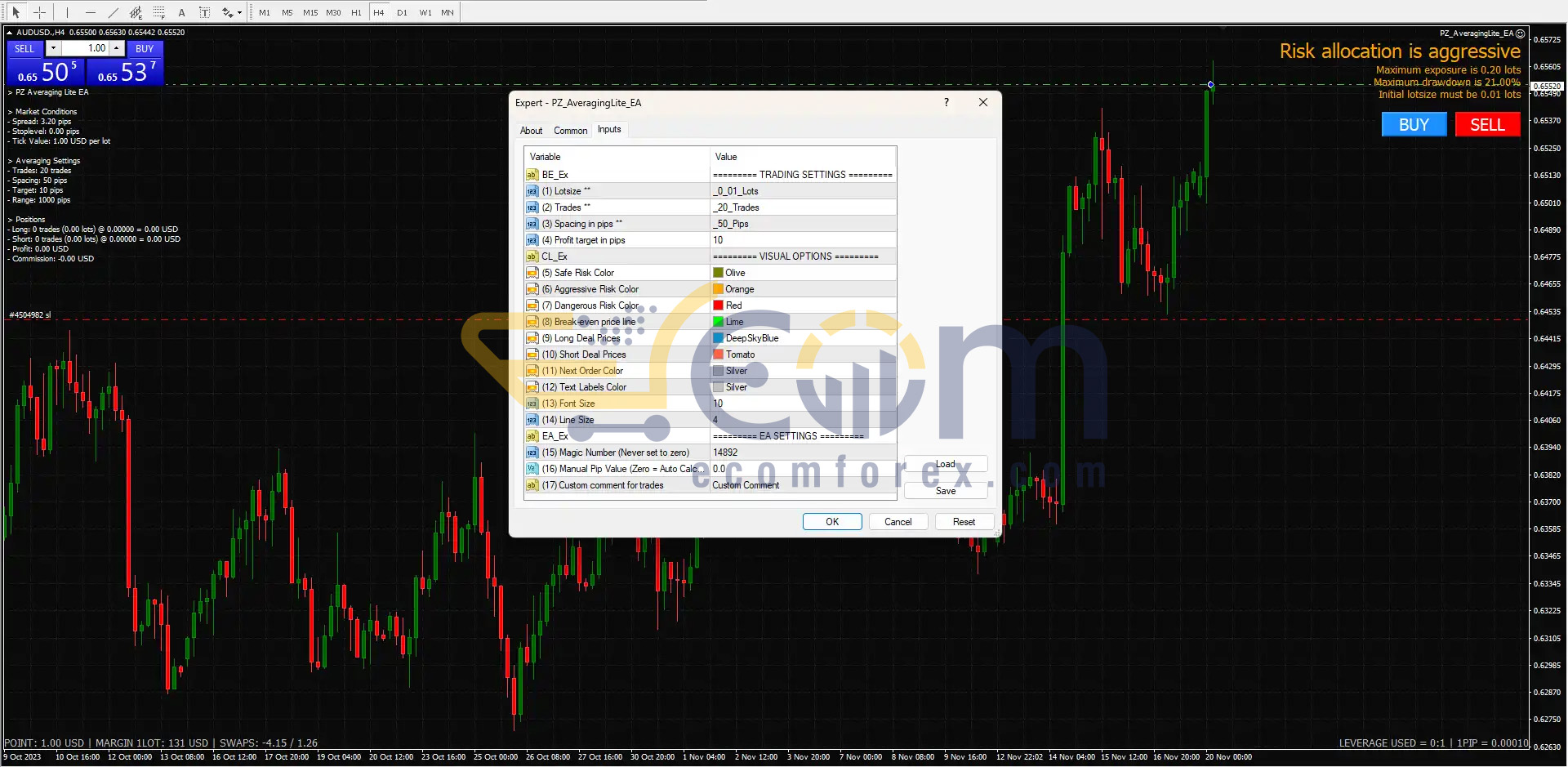Pick the trendline drawing tool

(x=113, y=12)
